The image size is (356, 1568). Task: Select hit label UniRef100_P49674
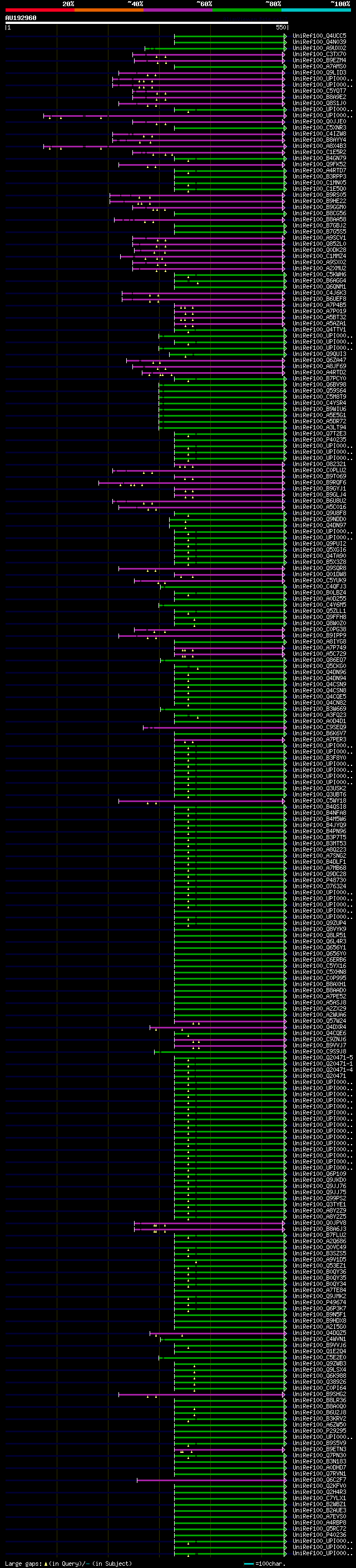coord(319,1303)
